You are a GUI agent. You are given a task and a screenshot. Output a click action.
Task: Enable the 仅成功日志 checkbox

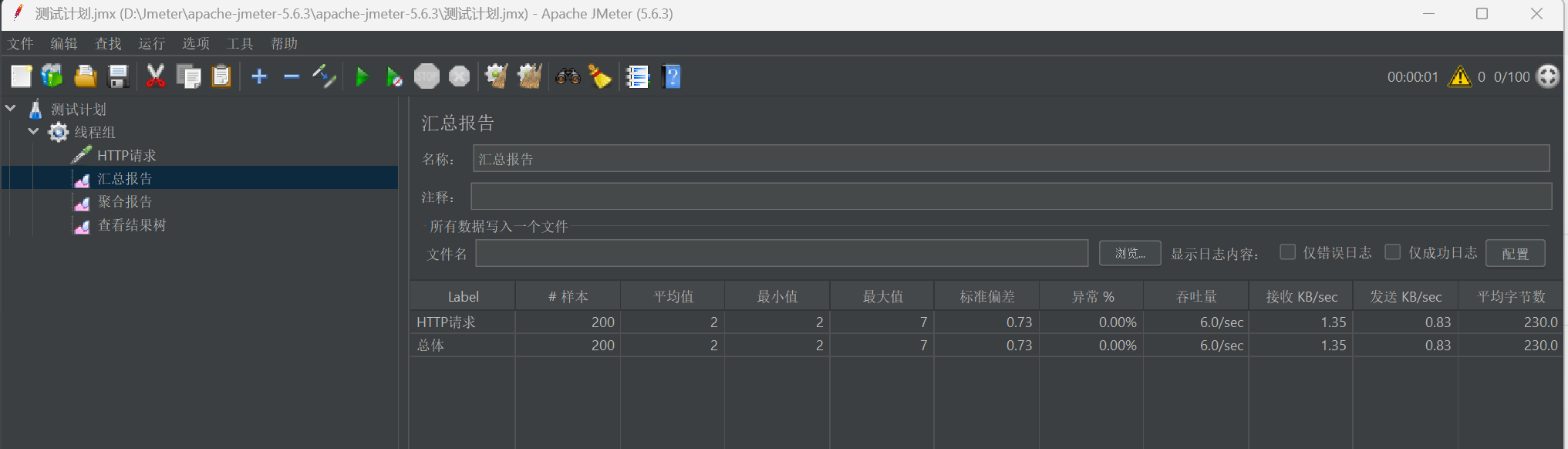point(1392,252)
